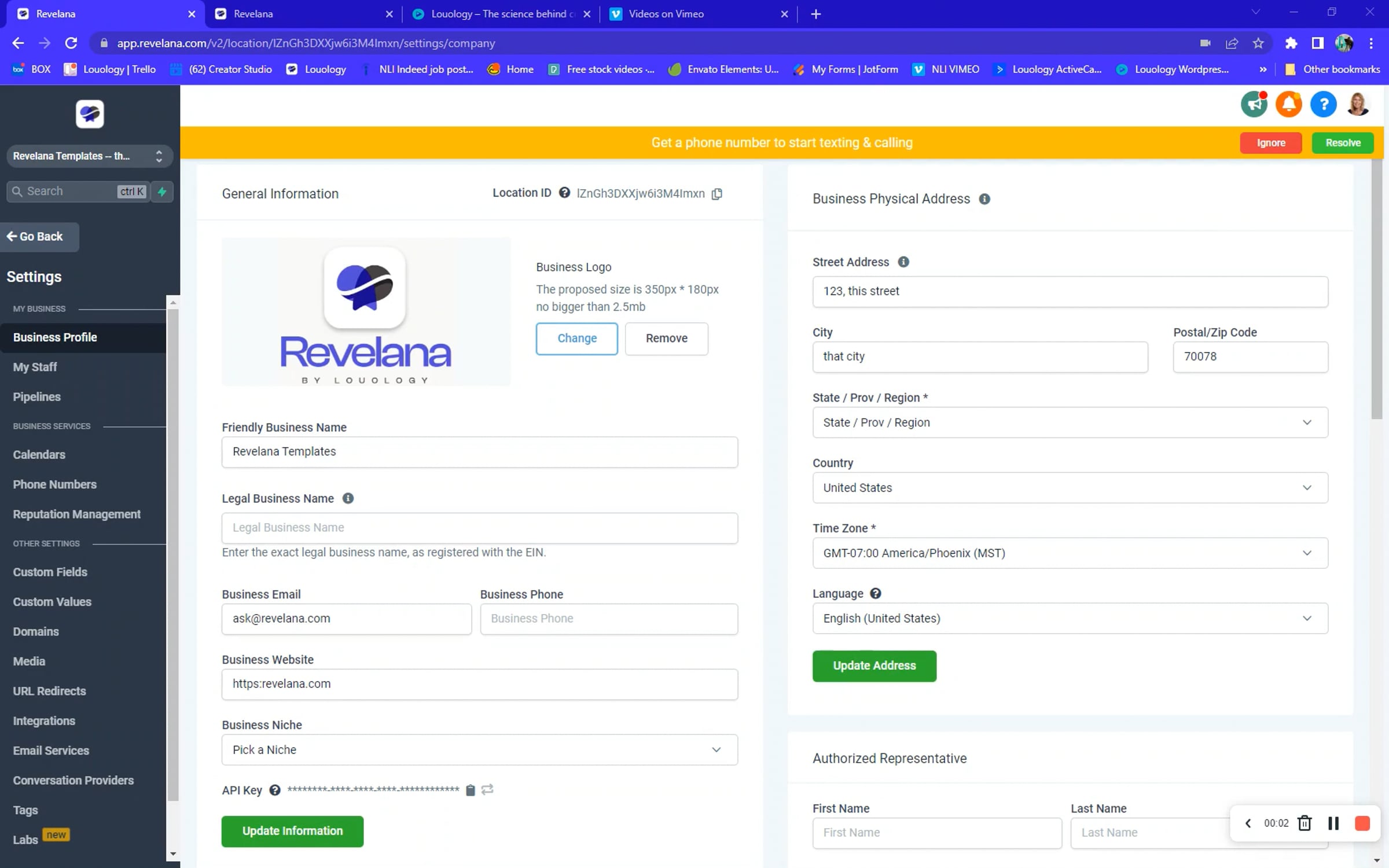Regenerate API key using the refresh arrows icon
Viewport: 1389px width, 868px height.
click(x=487, y=790)
